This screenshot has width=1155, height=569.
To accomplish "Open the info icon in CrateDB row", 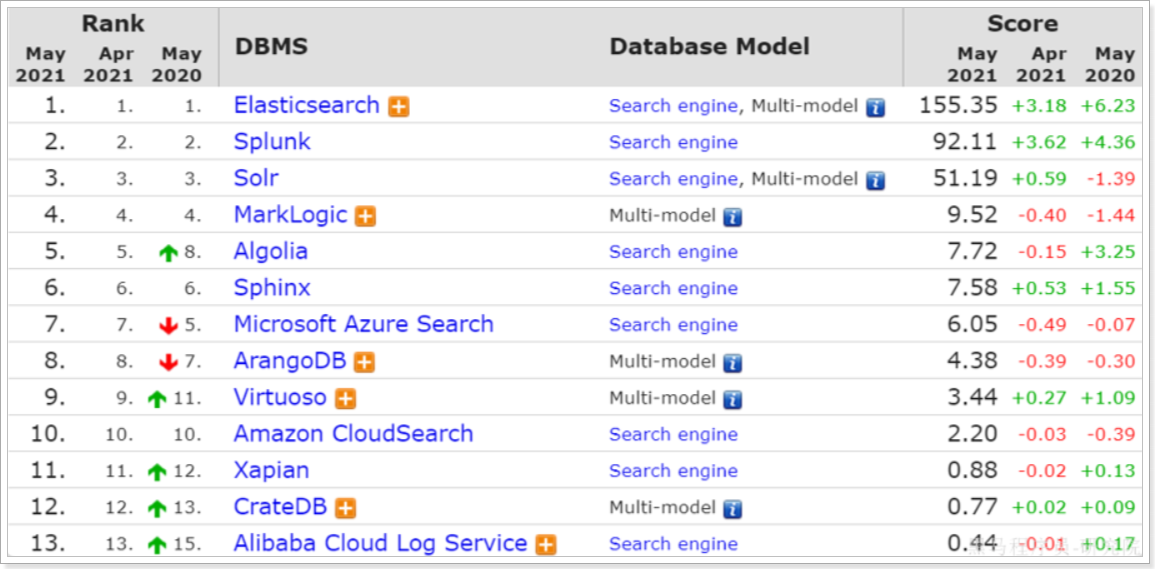I will point(732,509).
